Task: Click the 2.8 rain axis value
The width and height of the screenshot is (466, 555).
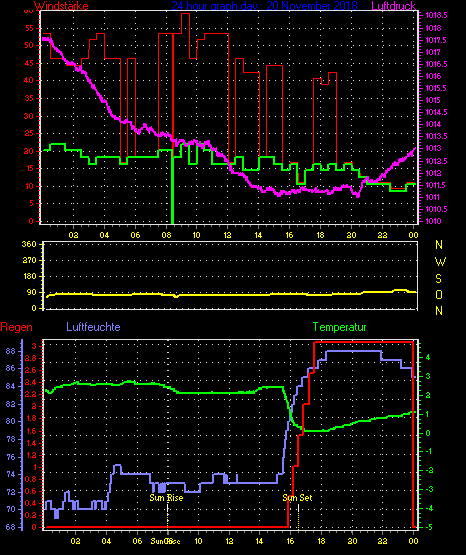Action: pyautogui.click(x=31, y=359)
